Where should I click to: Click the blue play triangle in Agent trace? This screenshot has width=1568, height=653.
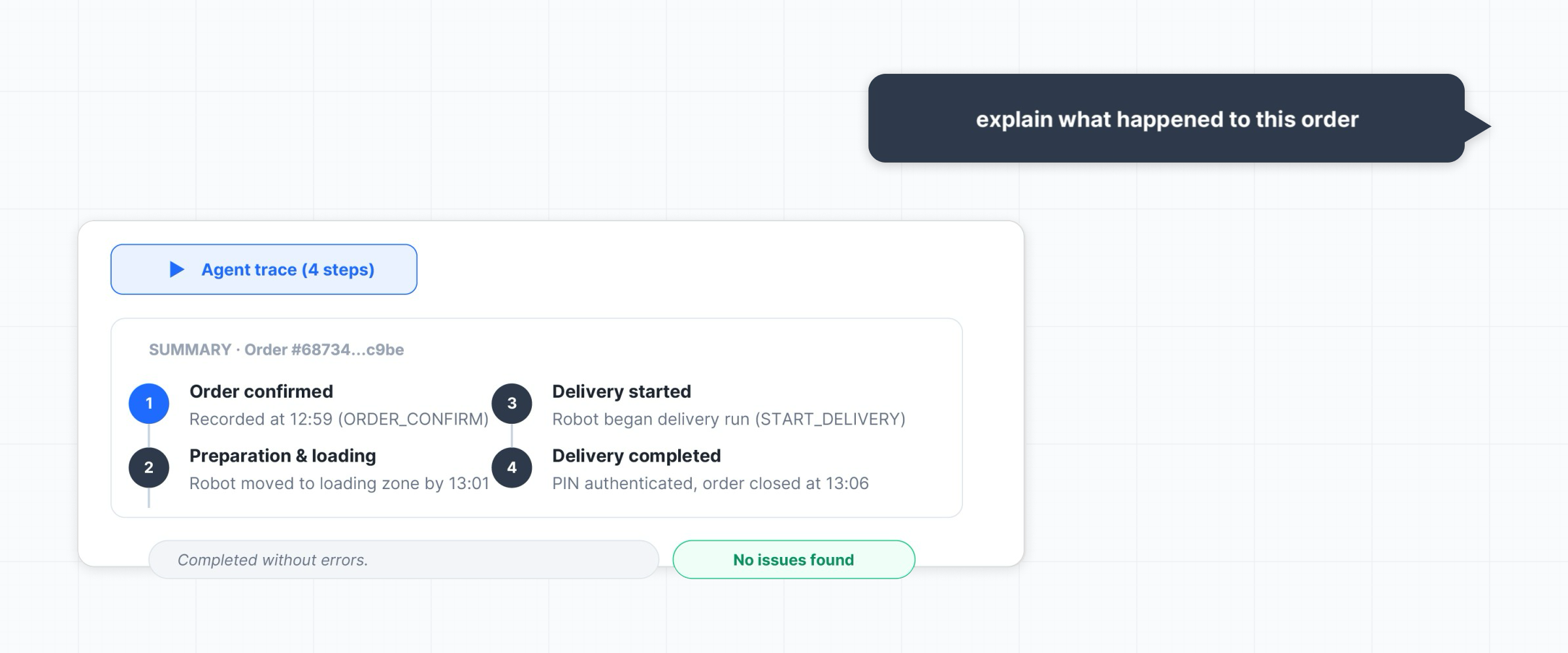pos(176,269)
